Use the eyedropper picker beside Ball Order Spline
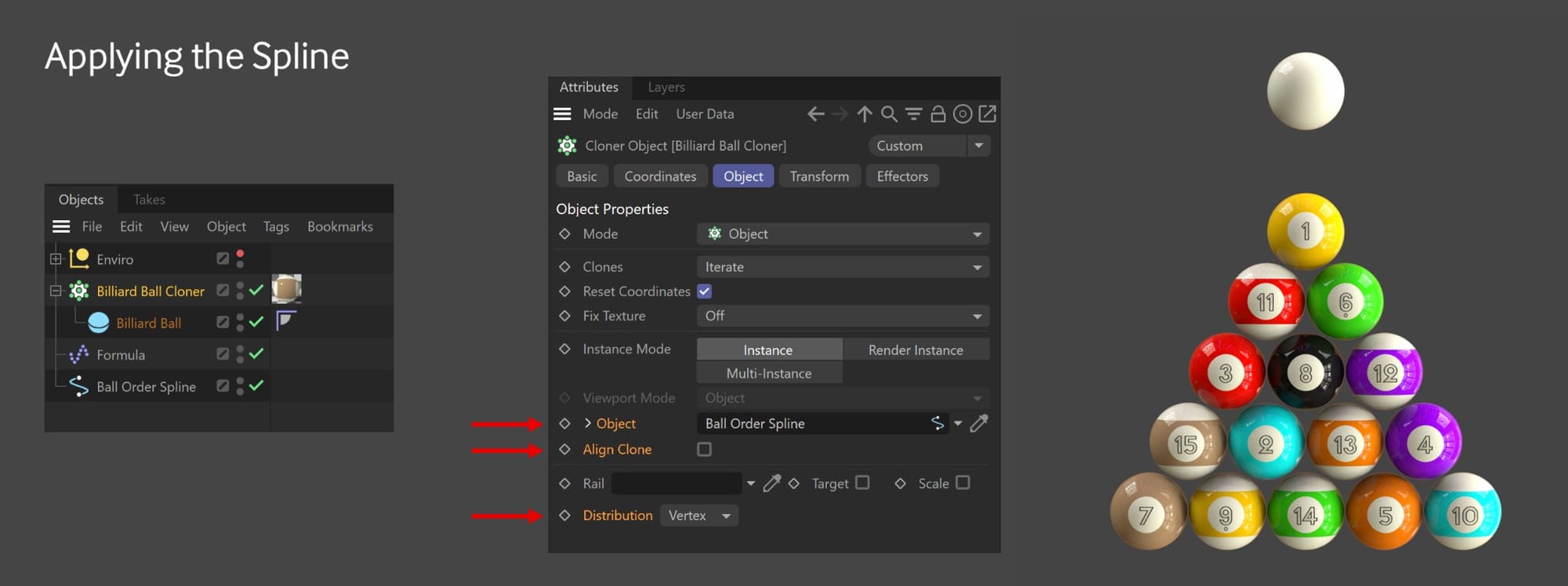1568x586 pixels. click(979, 423)
